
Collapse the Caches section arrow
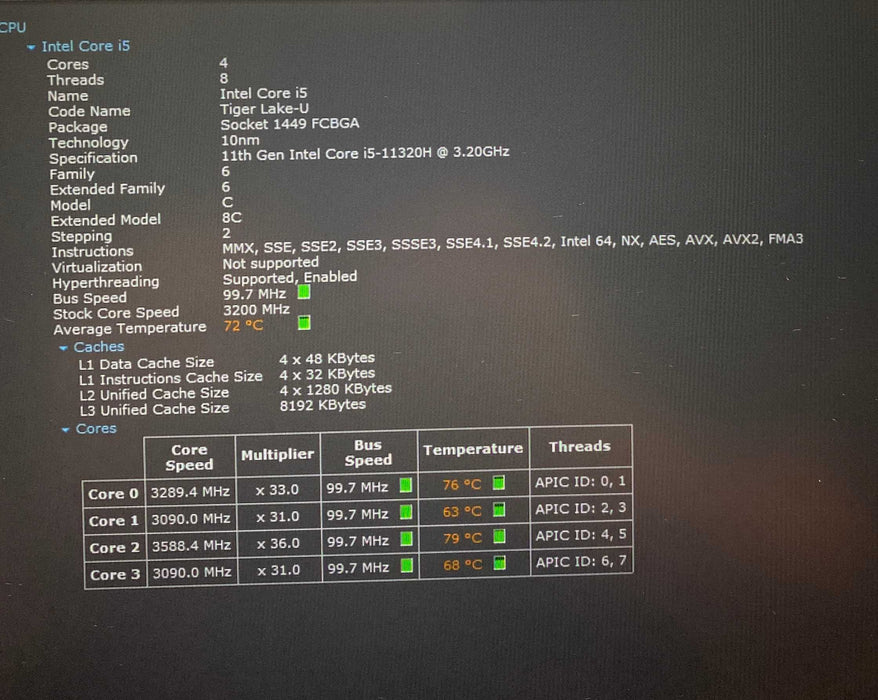point(63,348)
